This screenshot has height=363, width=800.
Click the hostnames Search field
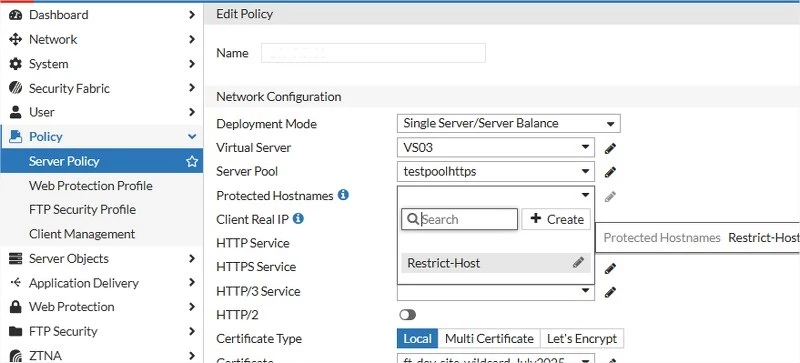click(459, 219)
